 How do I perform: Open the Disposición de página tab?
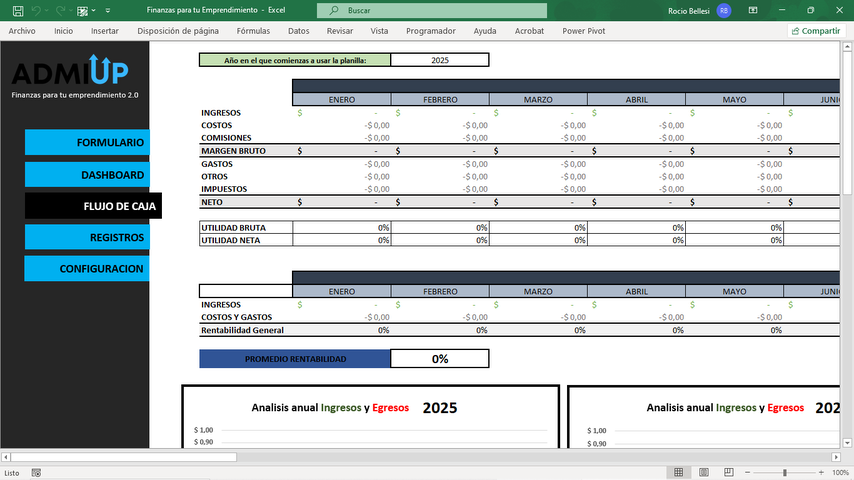pos(178,31)
